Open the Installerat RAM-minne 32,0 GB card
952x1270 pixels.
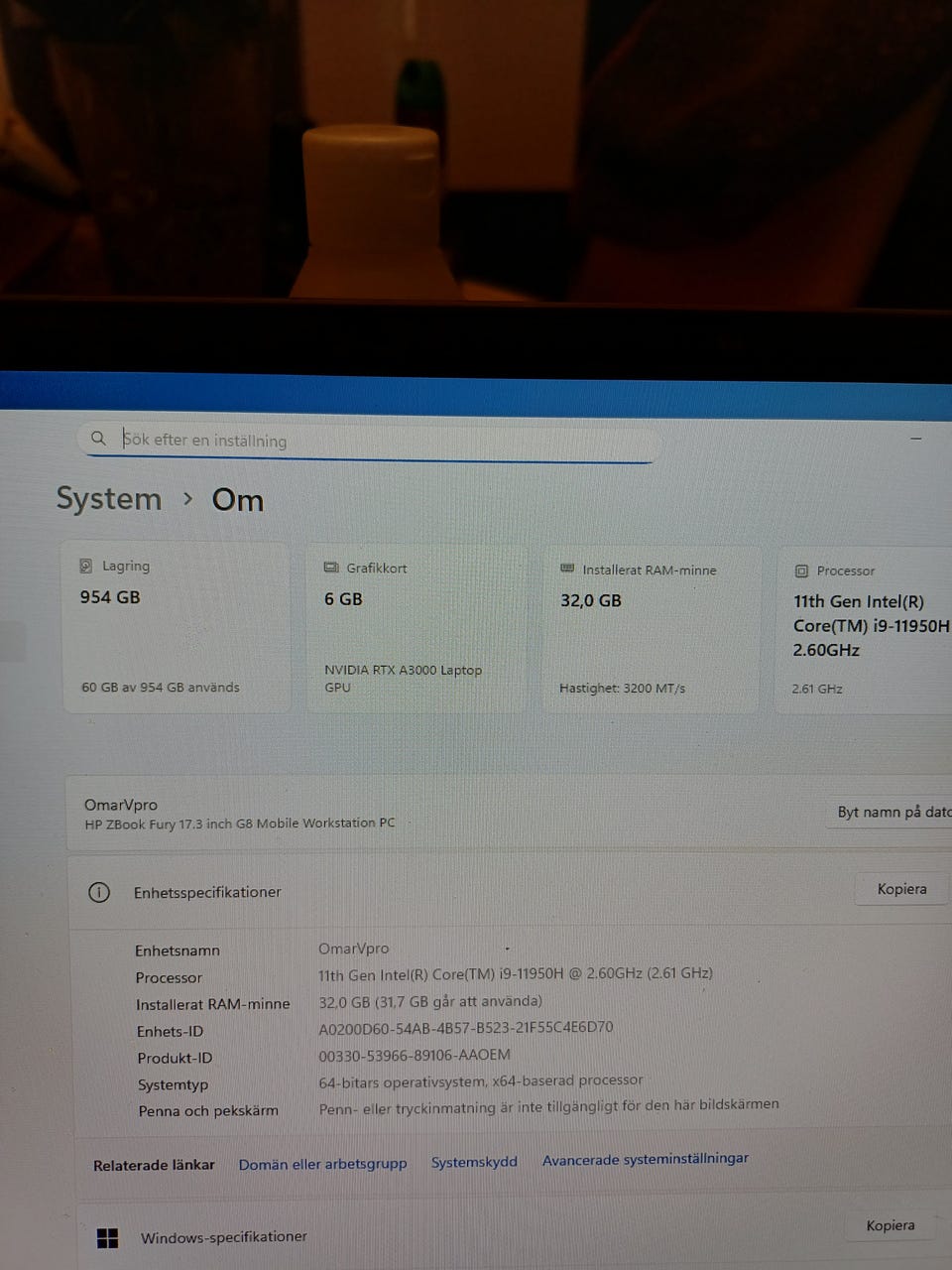coord(651,629)
